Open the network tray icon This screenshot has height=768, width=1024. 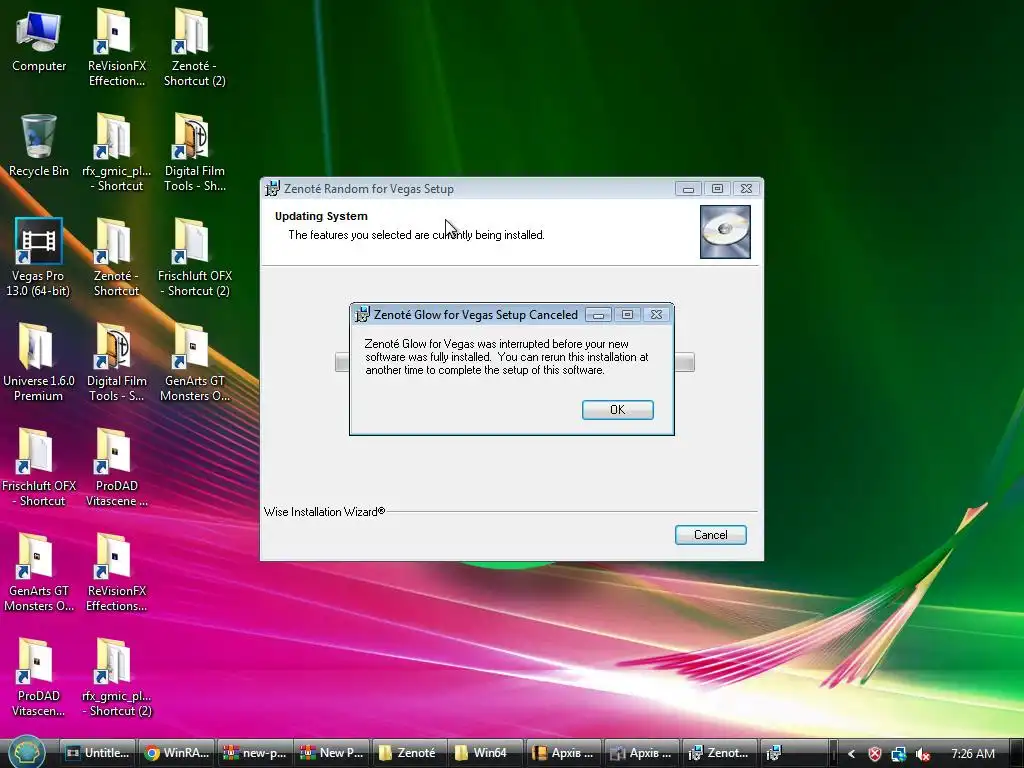coord(899,754)
